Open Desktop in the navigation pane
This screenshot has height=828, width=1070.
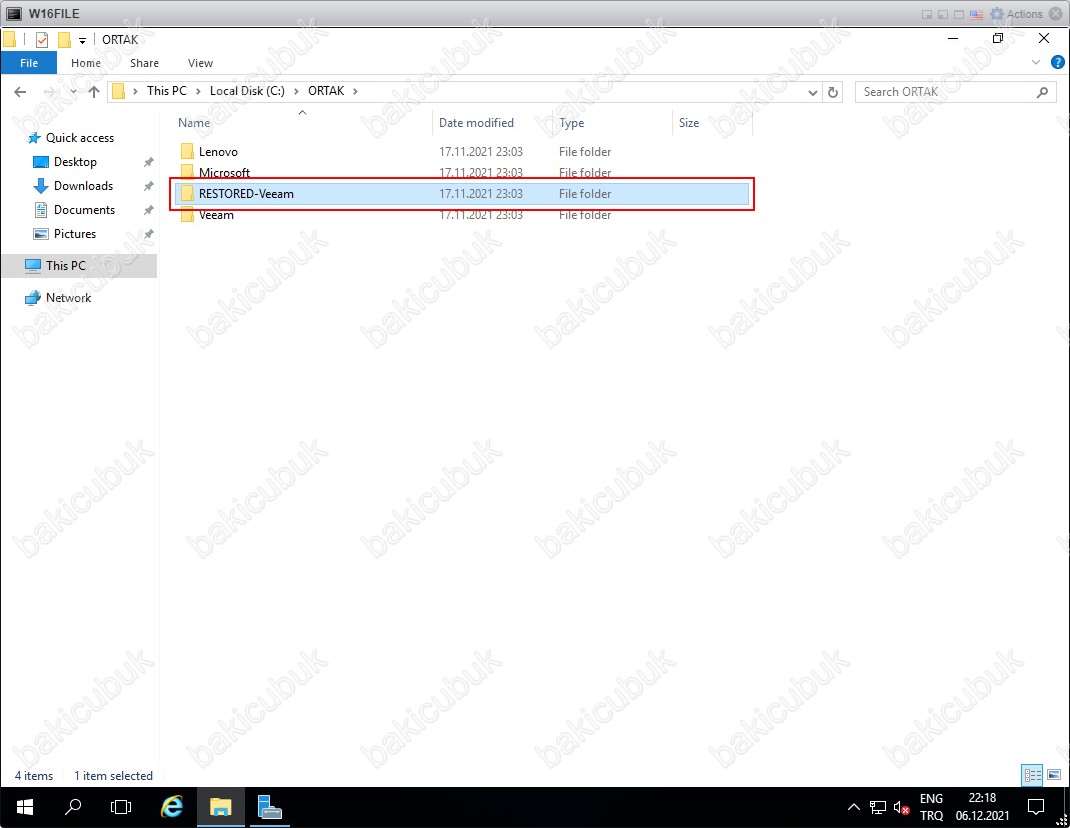tap(75, 162)
